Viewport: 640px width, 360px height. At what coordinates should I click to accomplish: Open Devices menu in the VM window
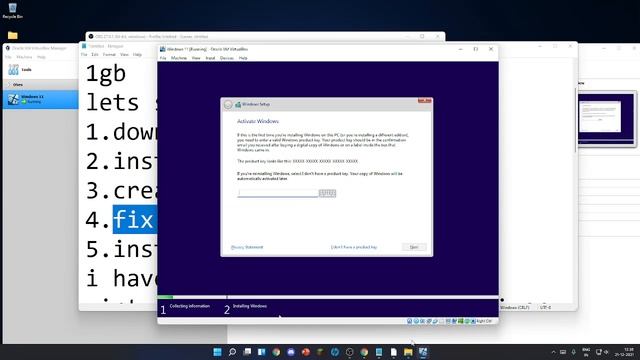pos(227,58)
